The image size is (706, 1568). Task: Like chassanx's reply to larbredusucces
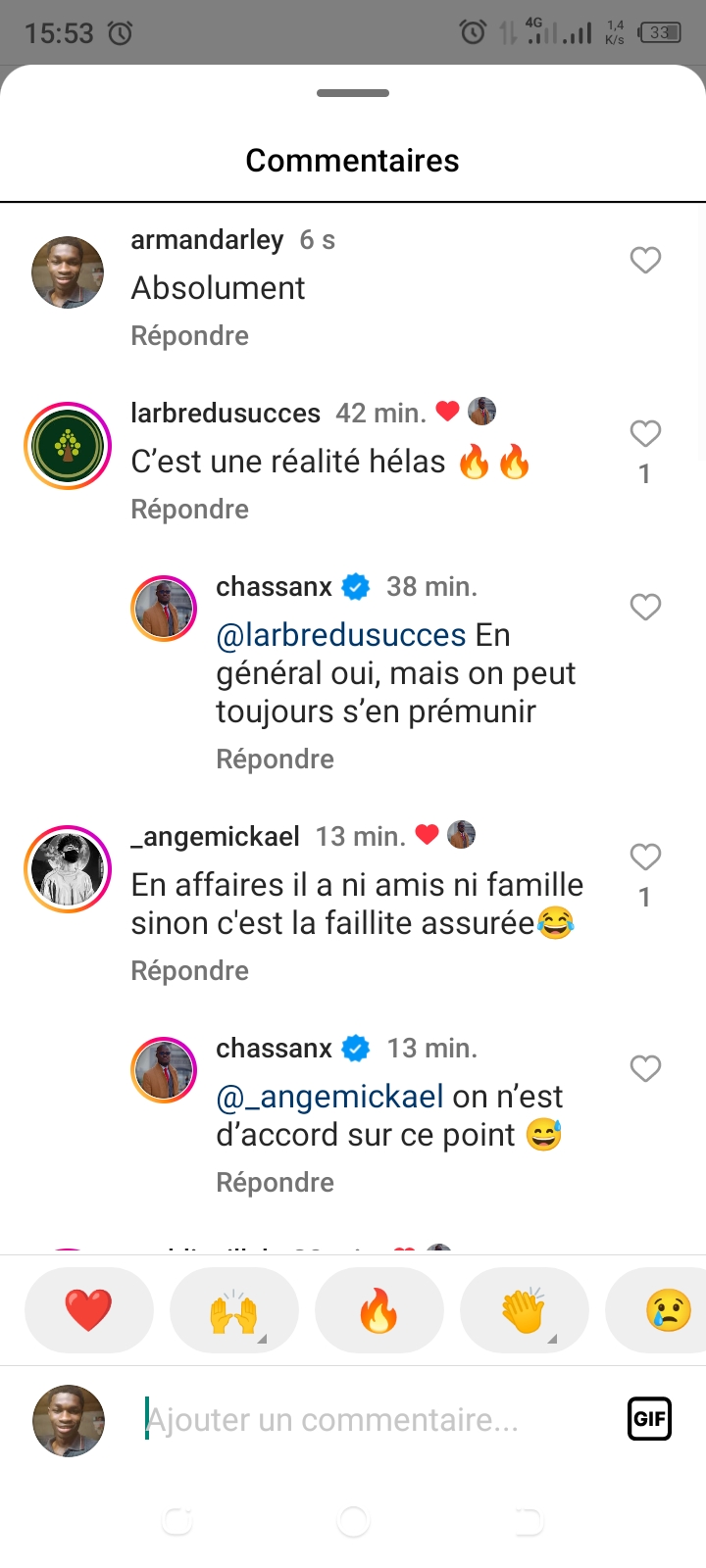[645, 607]
